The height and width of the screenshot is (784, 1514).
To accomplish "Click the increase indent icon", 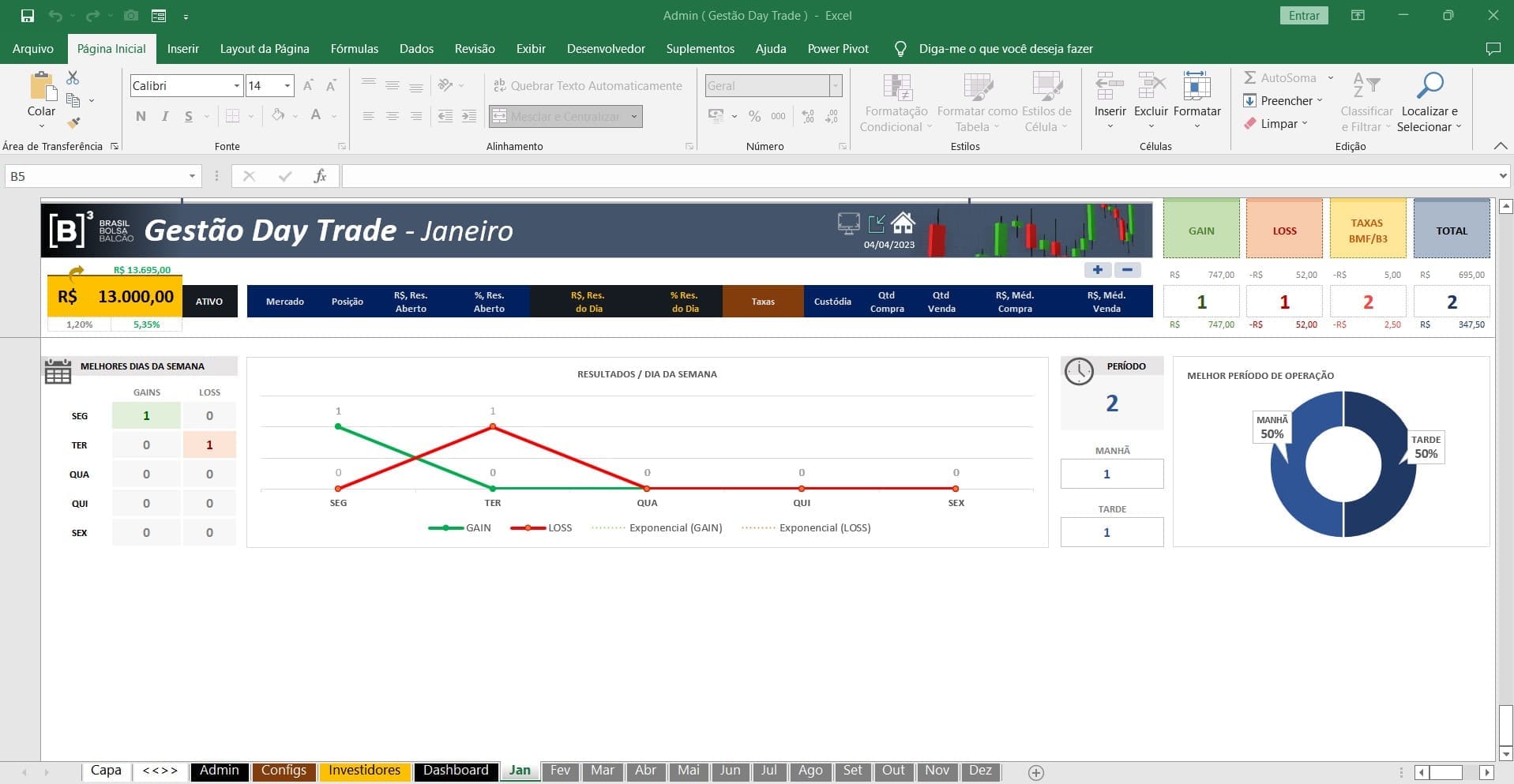I will (x=469, y=116).
